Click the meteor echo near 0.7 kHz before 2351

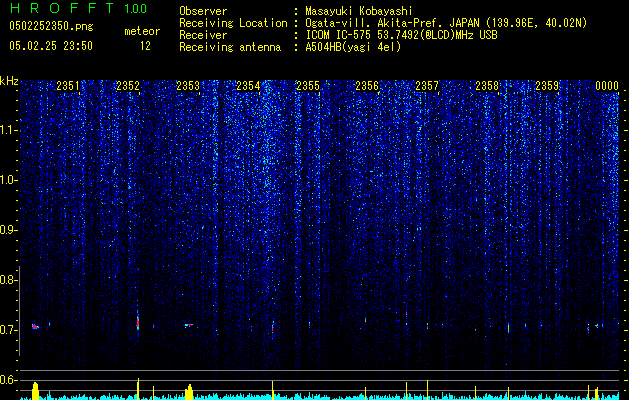(x=35, y=327)
